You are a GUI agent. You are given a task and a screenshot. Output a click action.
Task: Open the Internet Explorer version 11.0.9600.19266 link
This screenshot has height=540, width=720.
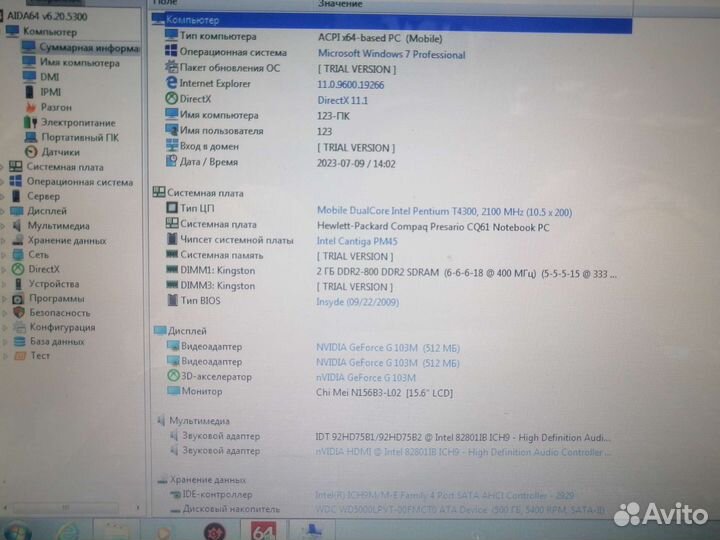pyautogui.click(x=350, y=84)
